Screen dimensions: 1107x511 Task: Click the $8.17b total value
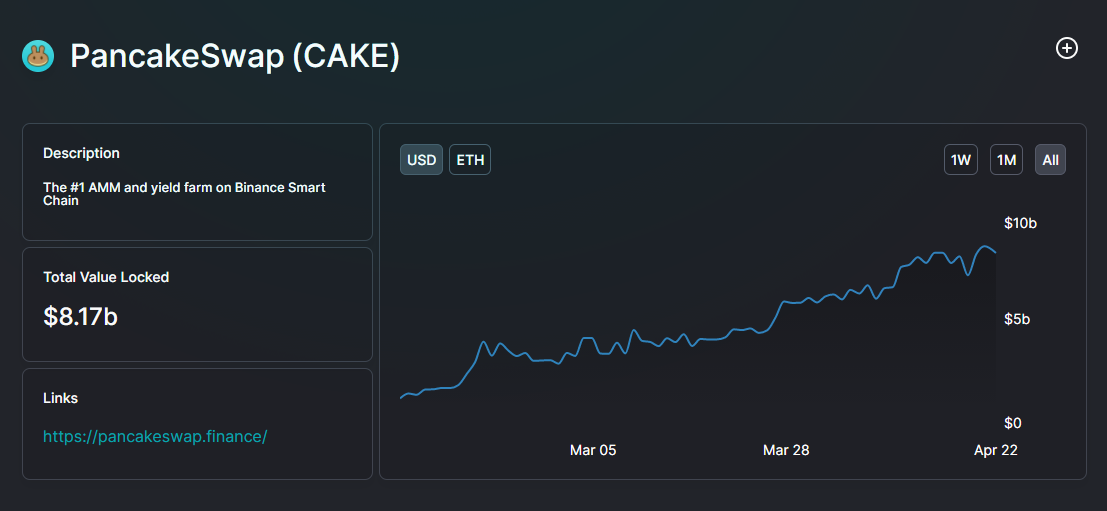pos(80,317)
